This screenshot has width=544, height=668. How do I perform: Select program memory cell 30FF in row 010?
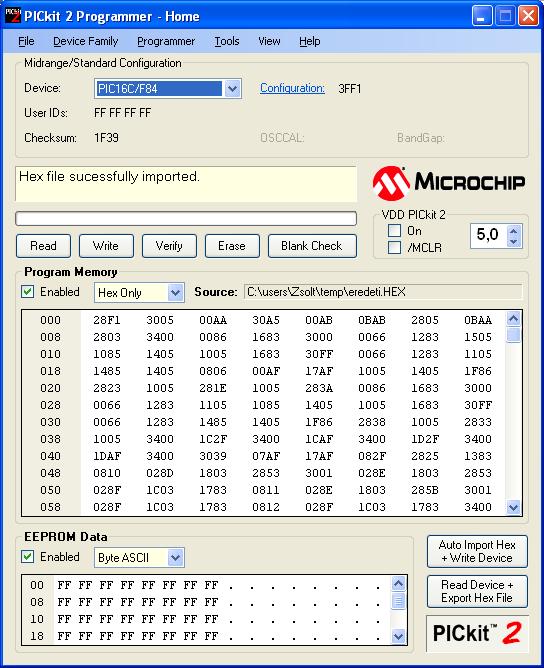(x=319, y=354)
